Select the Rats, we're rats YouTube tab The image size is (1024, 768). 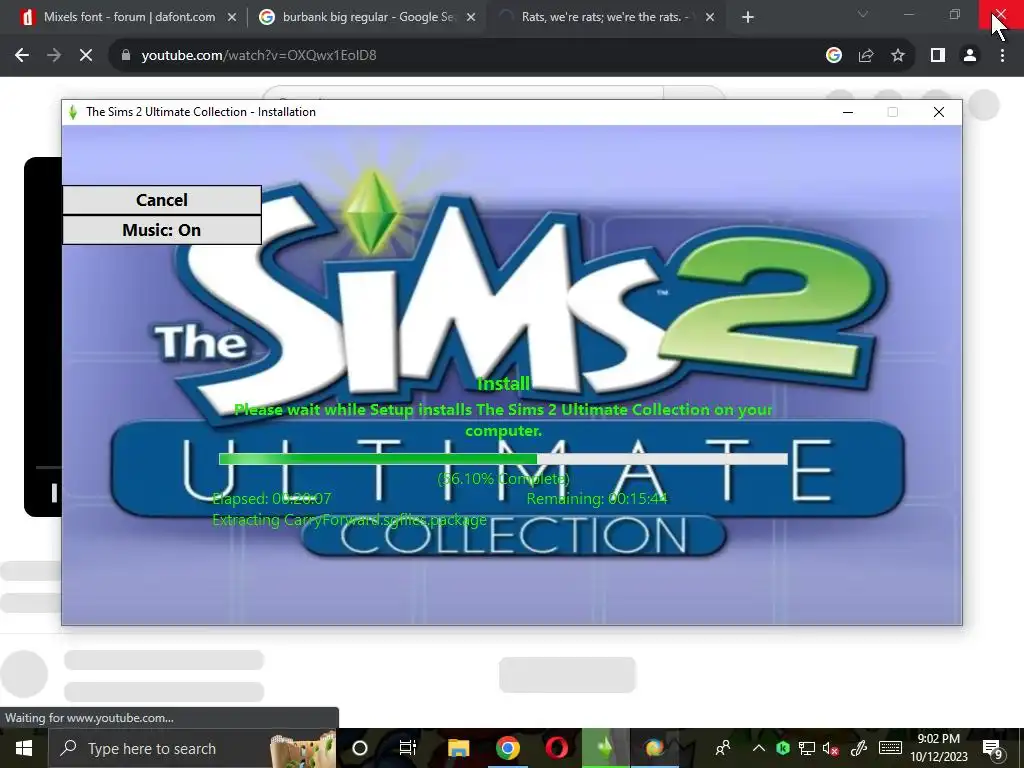[605, 17]
